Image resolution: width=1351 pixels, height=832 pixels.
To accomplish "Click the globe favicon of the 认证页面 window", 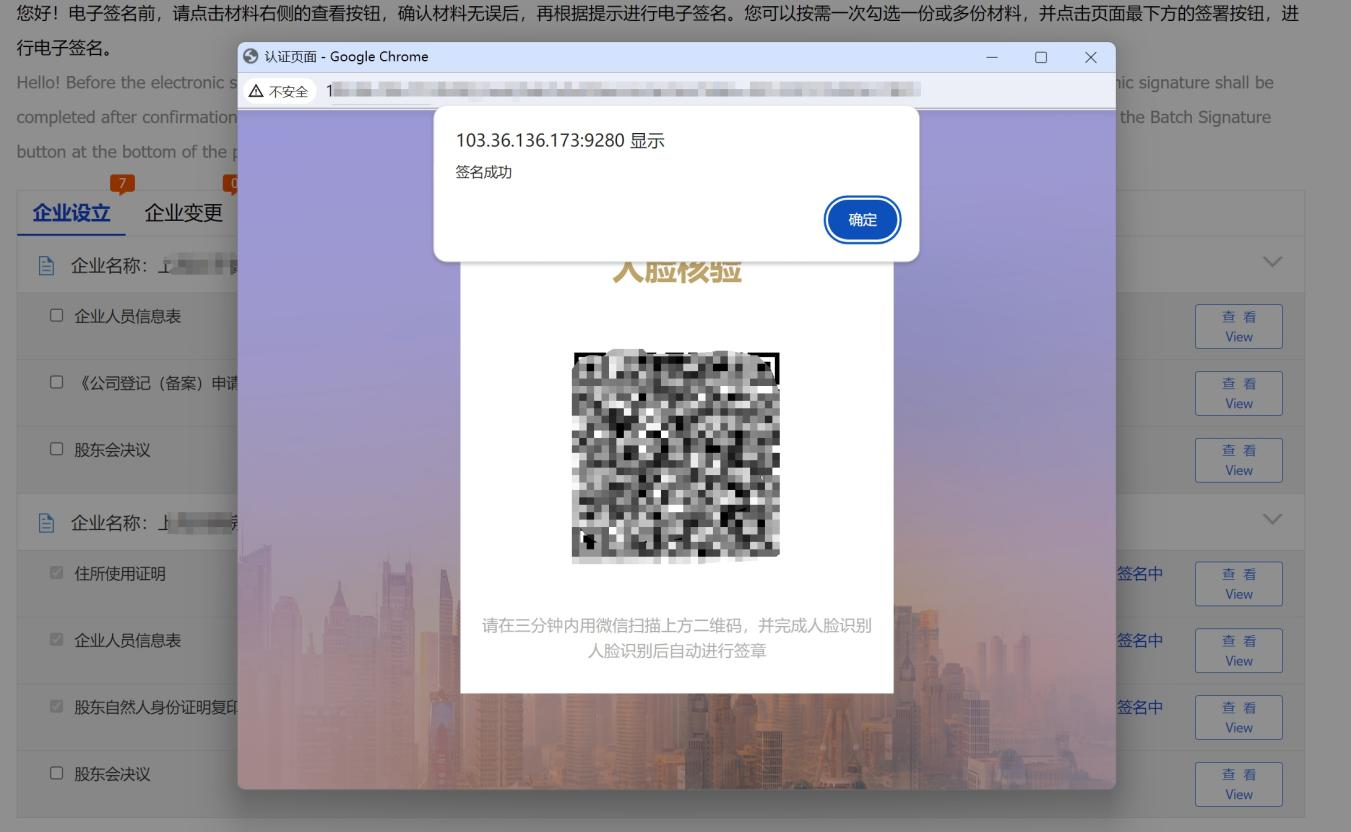I will click(x=251, y=57).
